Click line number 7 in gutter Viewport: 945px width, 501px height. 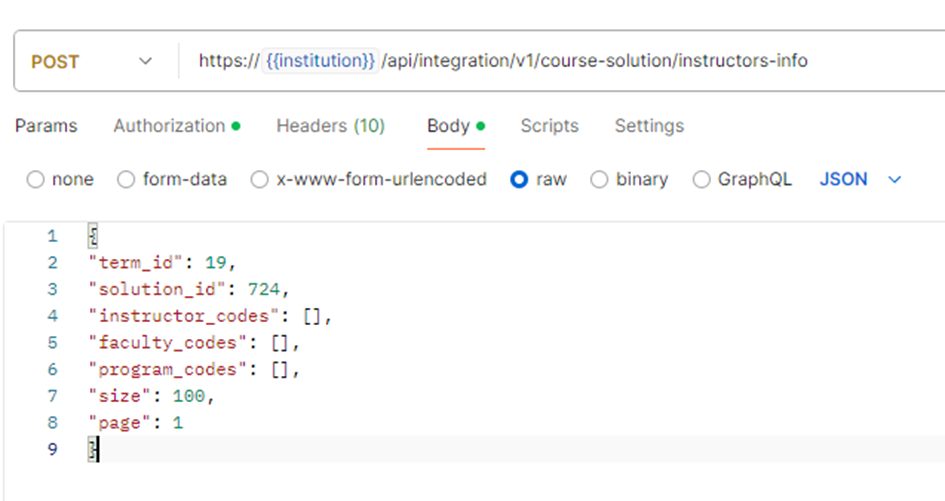point(52,396)
